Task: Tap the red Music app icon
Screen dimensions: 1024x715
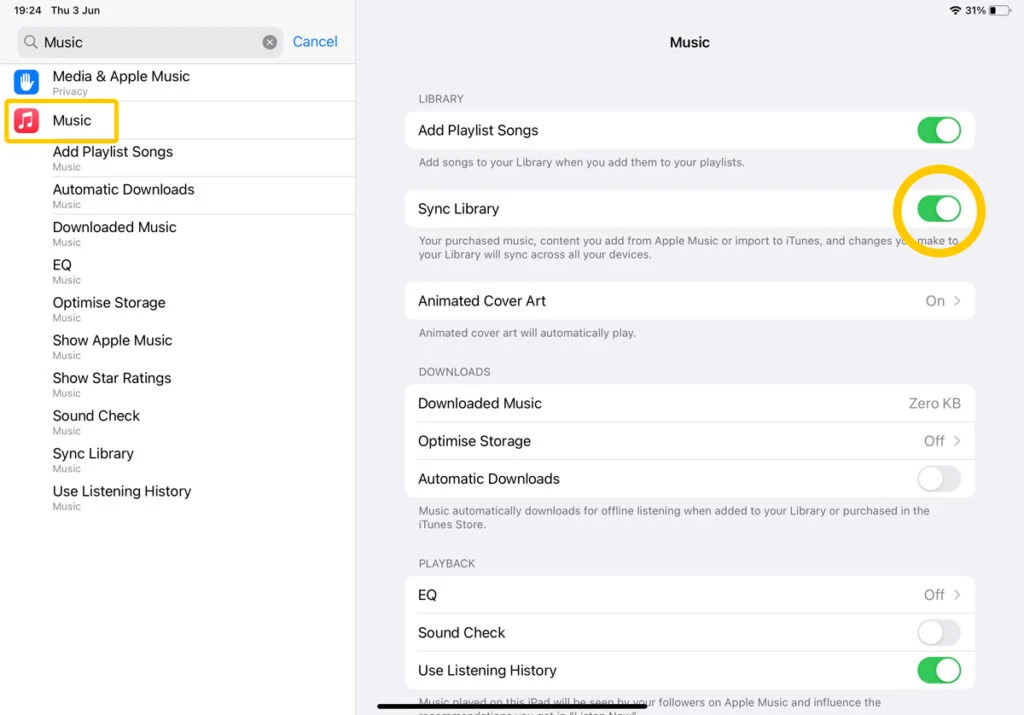Action: 26,121
